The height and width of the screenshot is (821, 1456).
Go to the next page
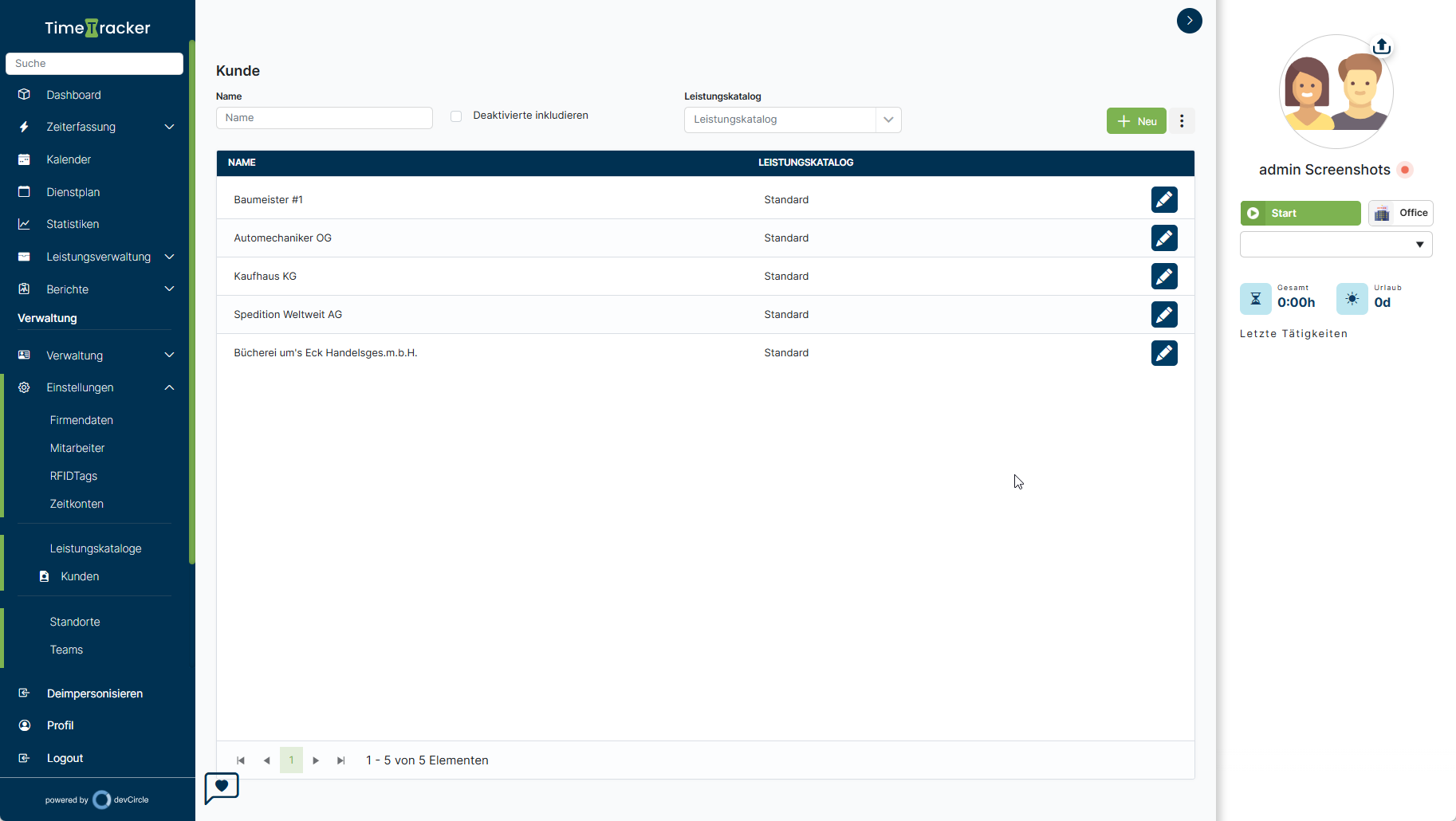[316, 760]
